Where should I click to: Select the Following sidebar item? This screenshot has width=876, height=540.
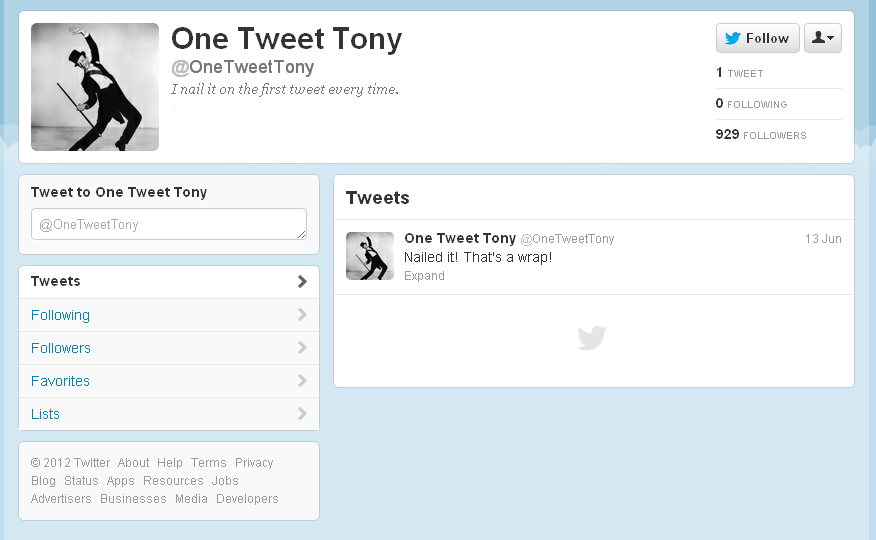[x=169, y=315]
